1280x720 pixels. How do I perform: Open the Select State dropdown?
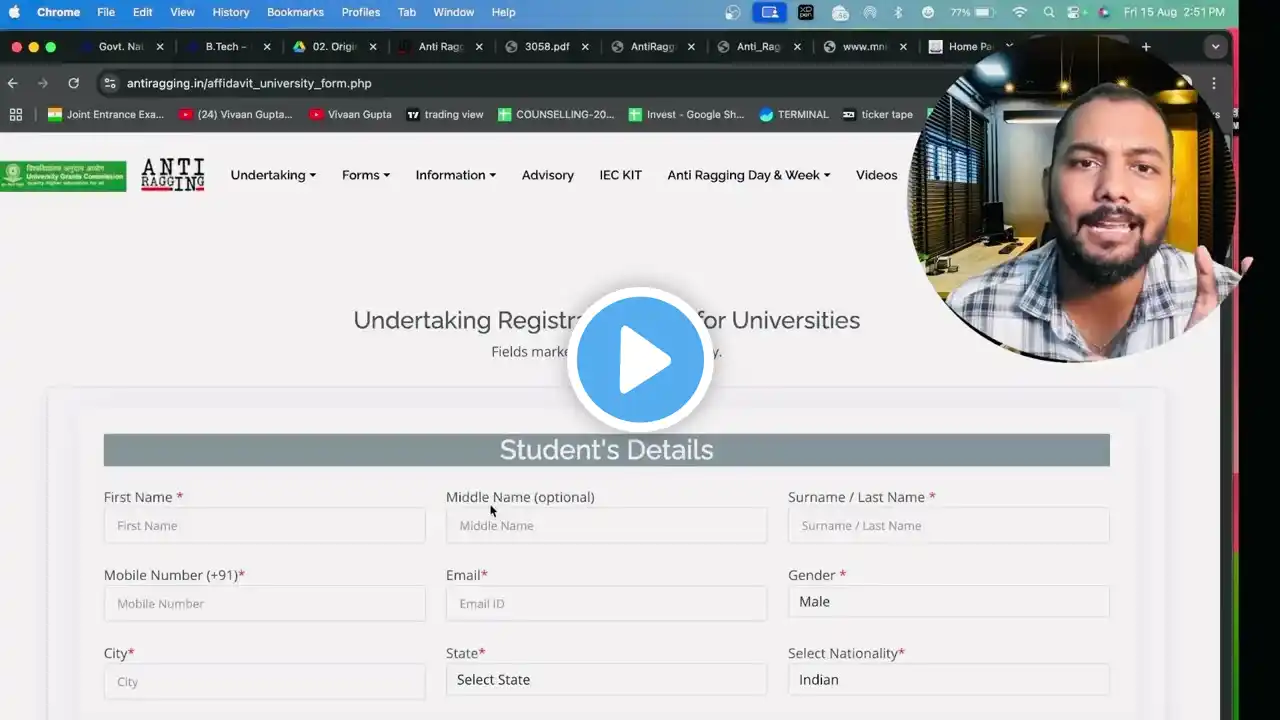pyautogui.click(x=606, y=679)
